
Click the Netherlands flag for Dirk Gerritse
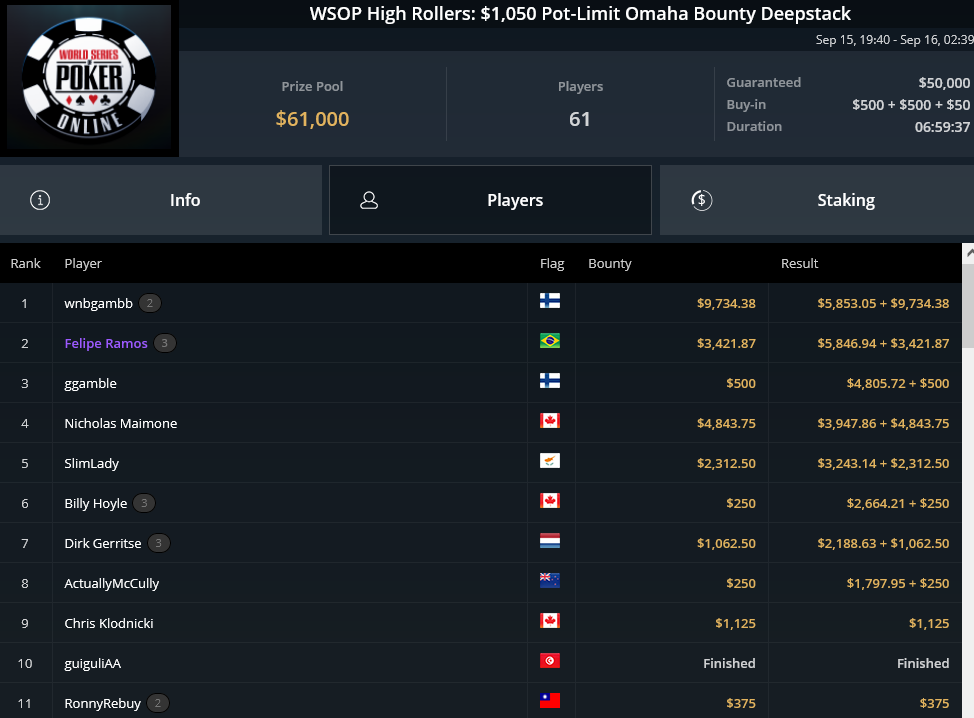[550, 541]
